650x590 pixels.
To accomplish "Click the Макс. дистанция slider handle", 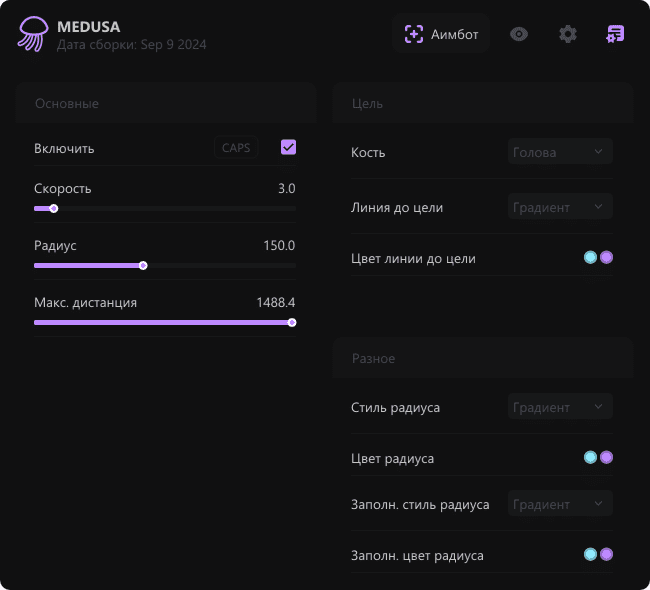I will [x=292, y=322].
